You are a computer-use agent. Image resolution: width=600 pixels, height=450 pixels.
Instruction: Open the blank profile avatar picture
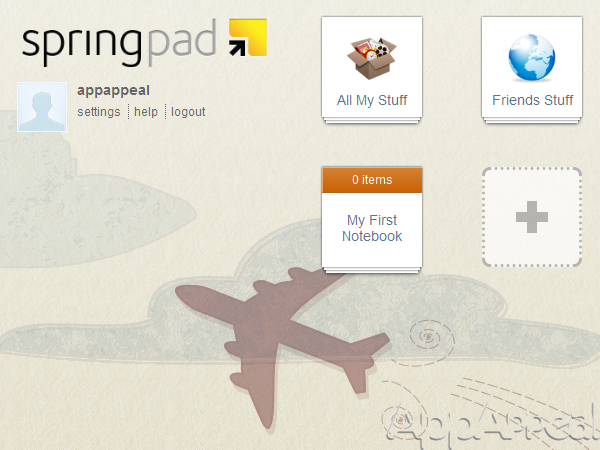(42, 107)
